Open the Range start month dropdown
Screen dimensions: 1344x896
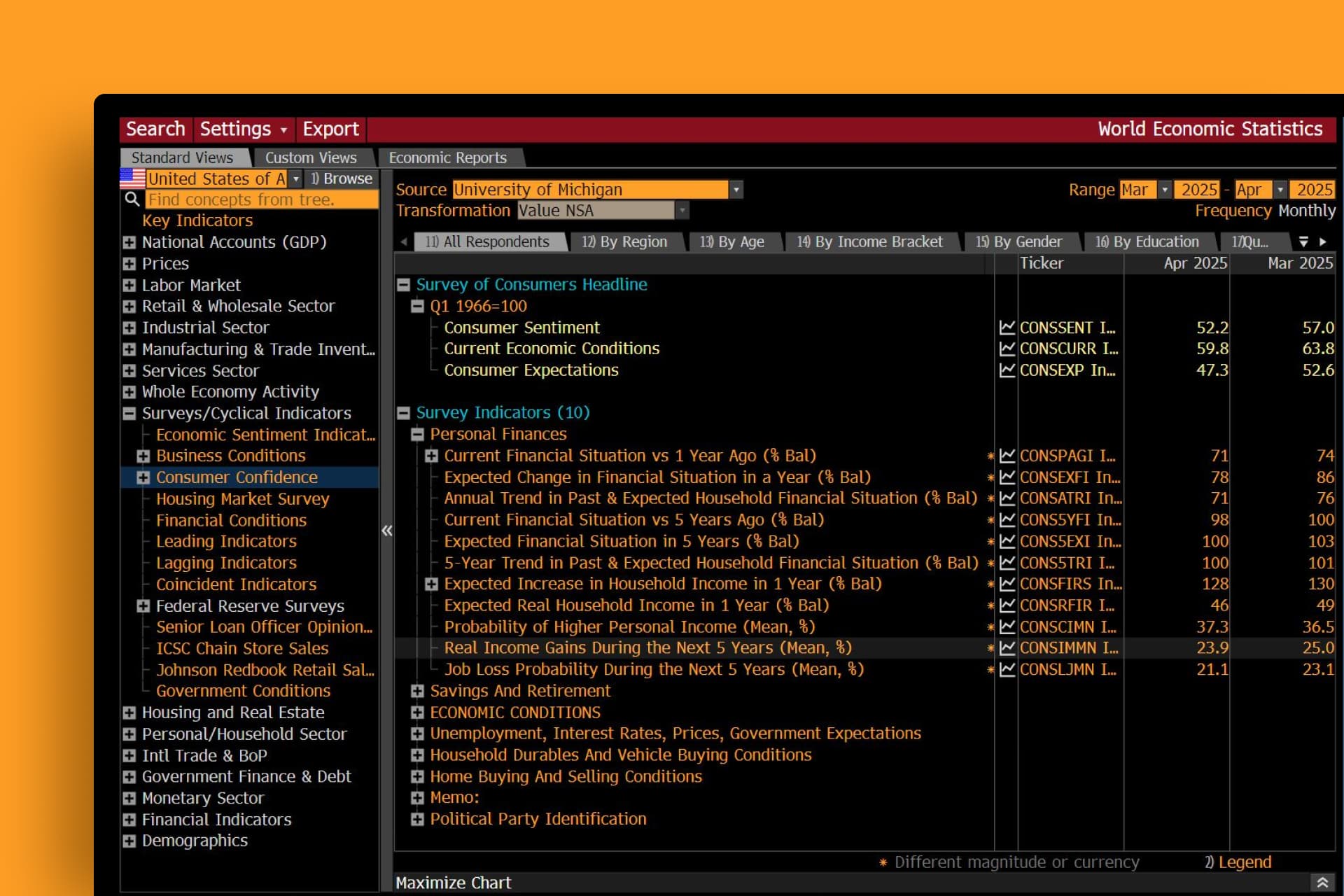point(1164,190)
